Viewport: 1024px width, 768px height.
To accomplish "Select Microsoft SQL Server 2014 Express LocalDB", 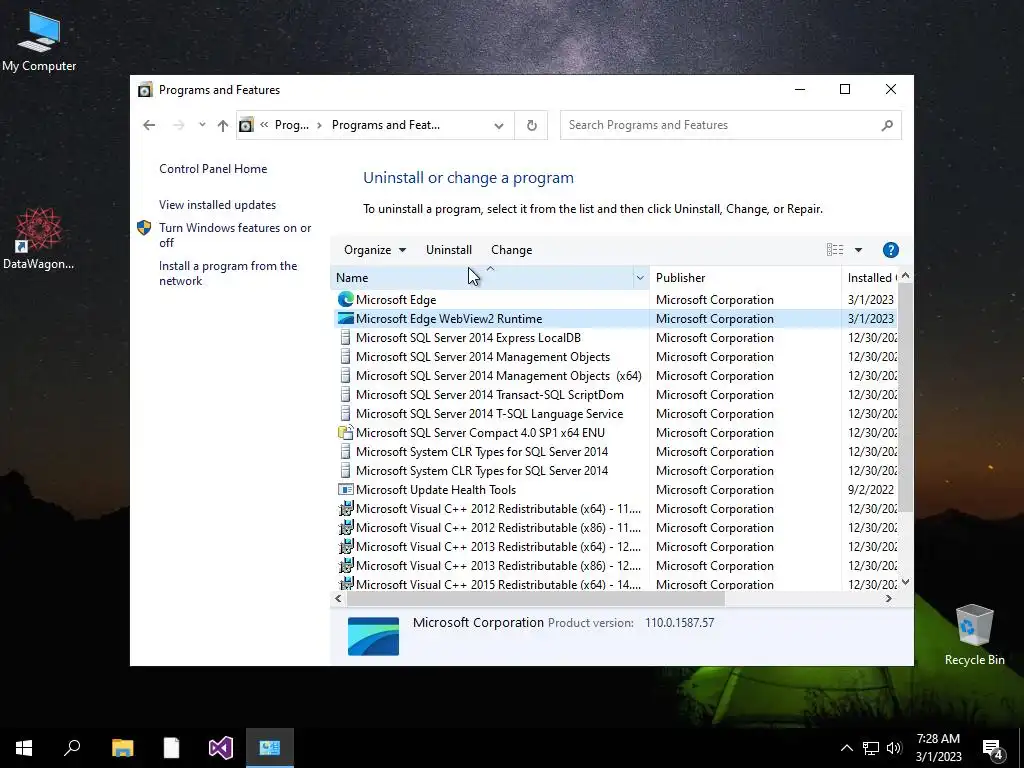I will (616, 337).
